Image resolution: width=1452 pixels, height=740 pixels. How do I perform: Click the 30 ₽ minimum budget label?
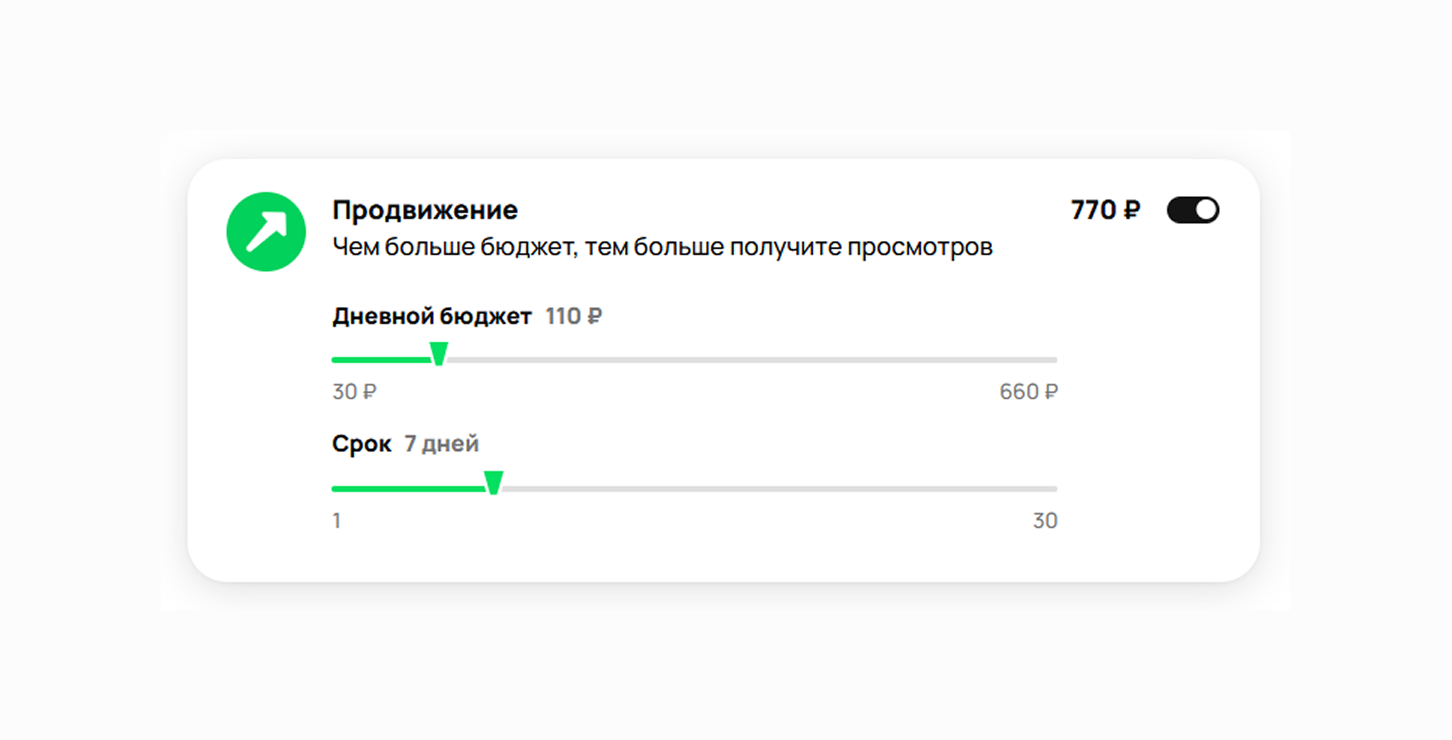(x=354, y=392)
